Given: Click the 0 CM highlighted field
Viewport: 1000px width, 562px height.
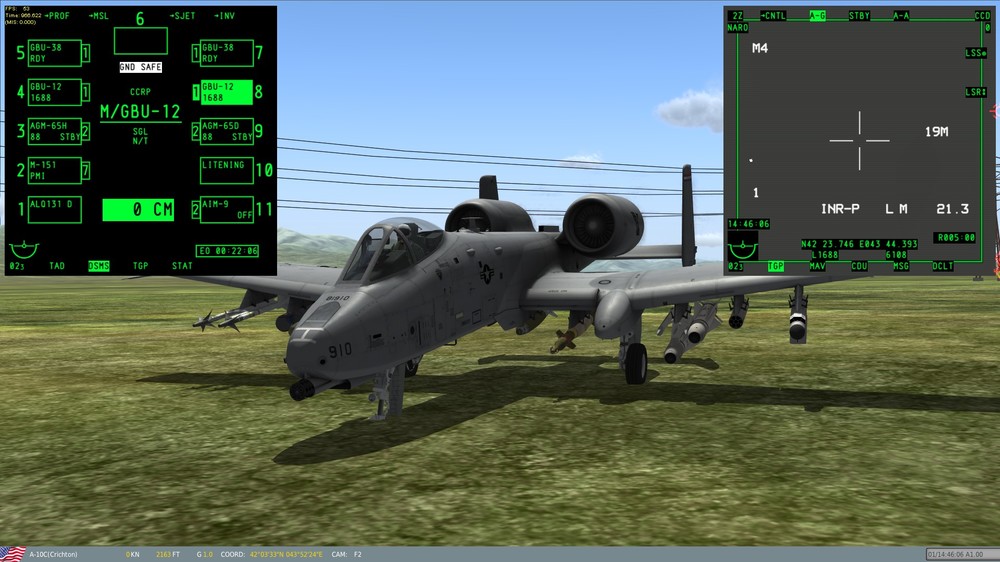Looking at the screenshot, I should coord(138,209).
